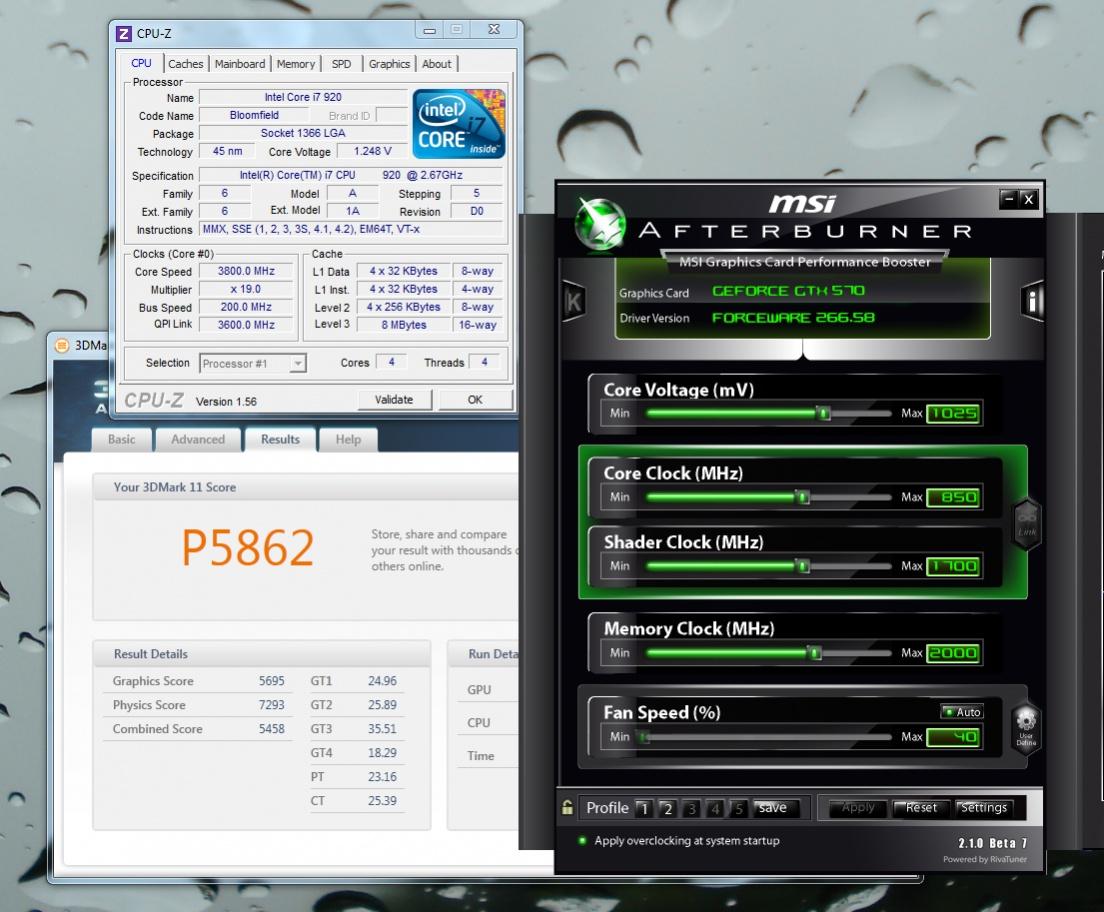The width and height of the screenshot is (1104, 912).
Task: Click the Link clocks icon
Action: (1027, 521)
